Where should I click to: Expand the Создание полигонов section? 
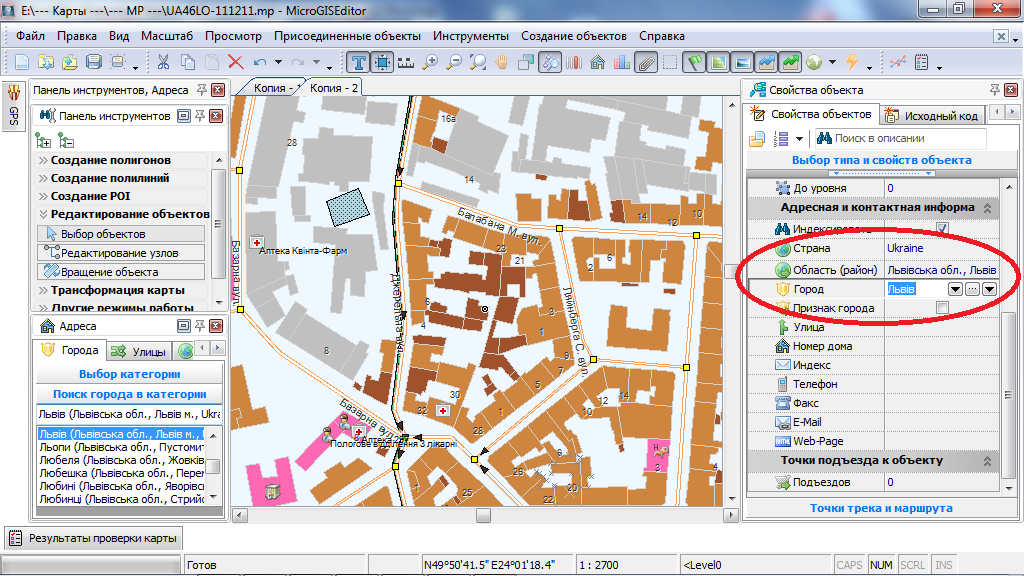coord(110,160)
